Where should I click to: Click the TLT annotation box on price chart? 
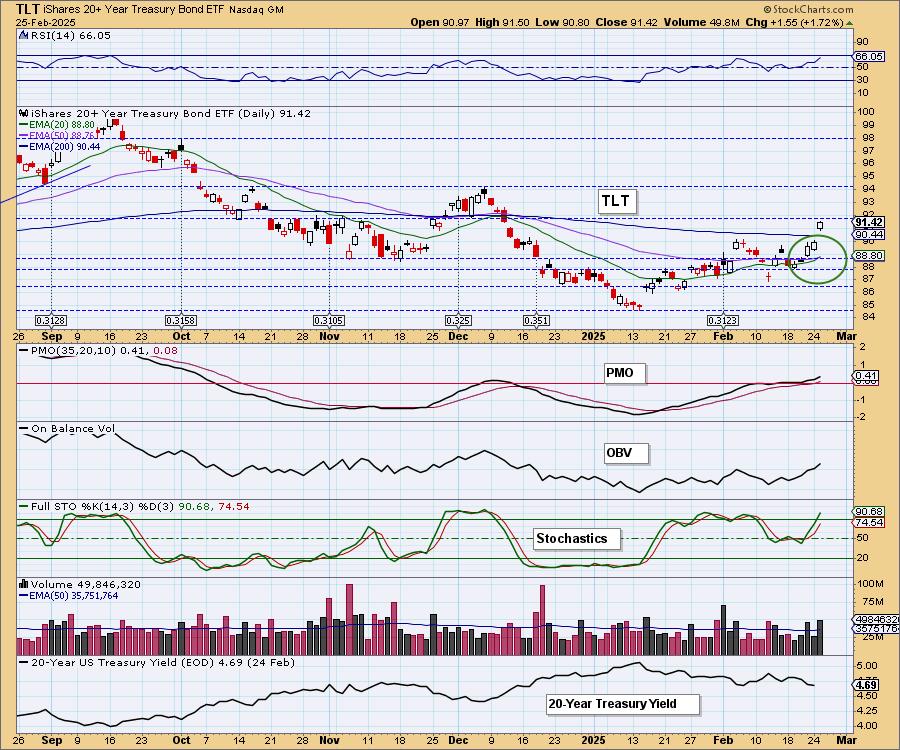(615, 201)
